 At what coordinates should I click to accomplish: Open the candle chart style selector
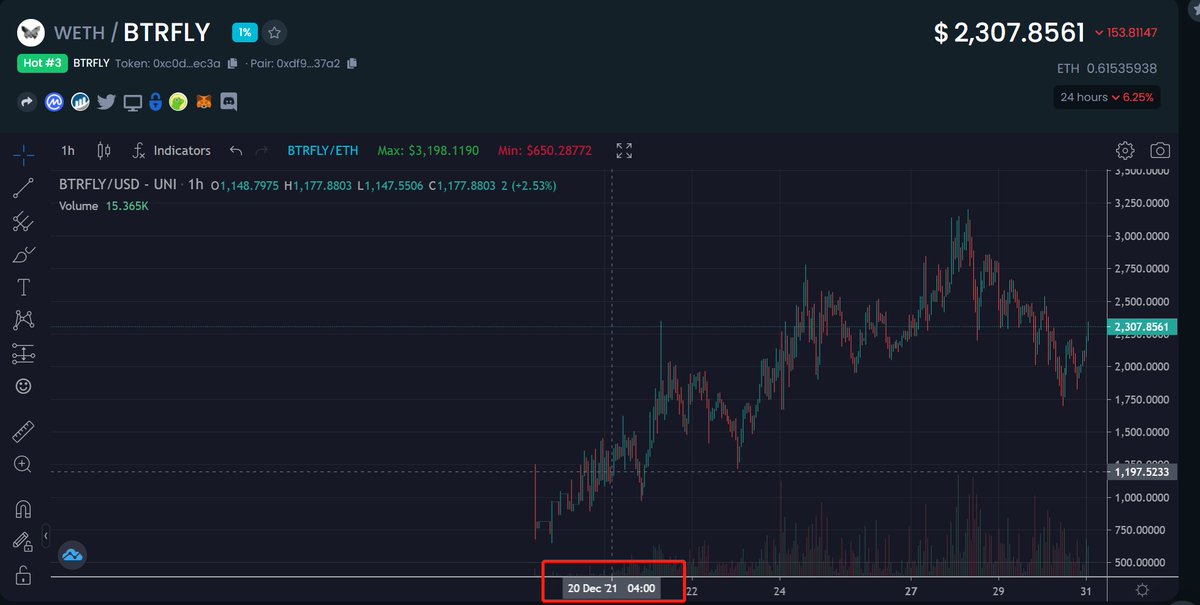point(103,150)
